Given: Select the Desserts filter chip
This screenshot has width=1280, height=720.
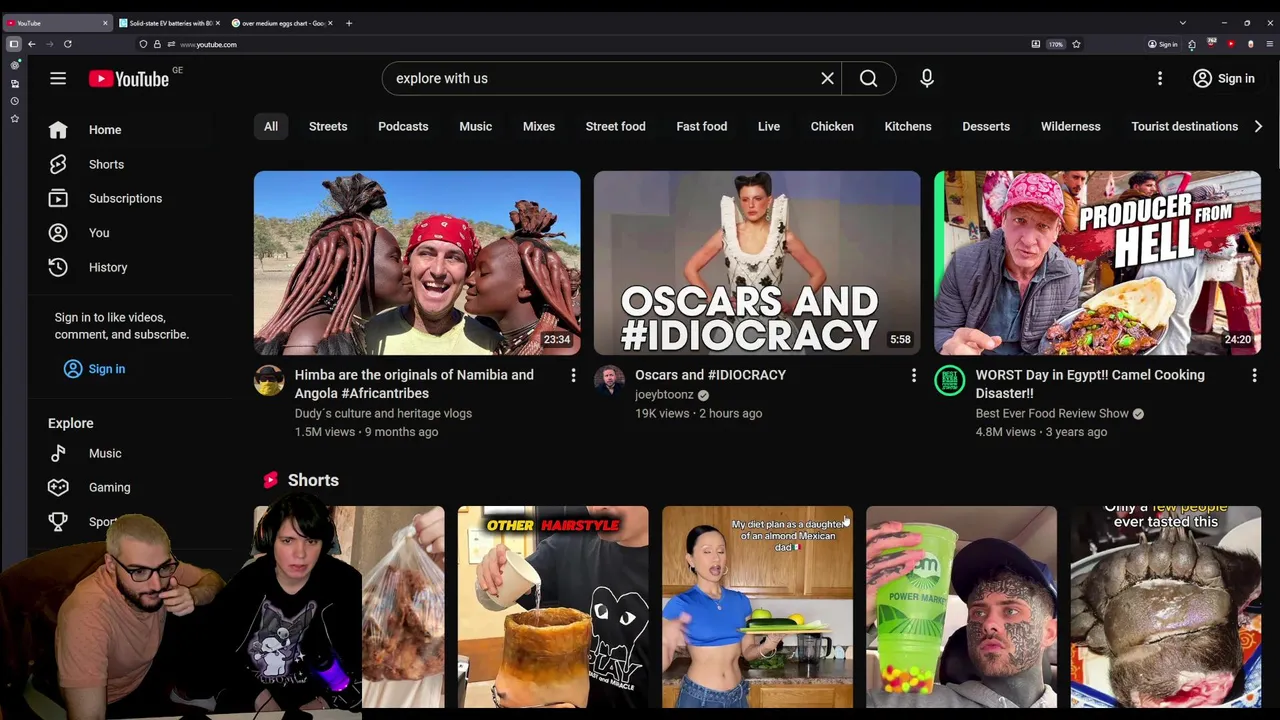Looking at the screenshot, I should (986, 126).
